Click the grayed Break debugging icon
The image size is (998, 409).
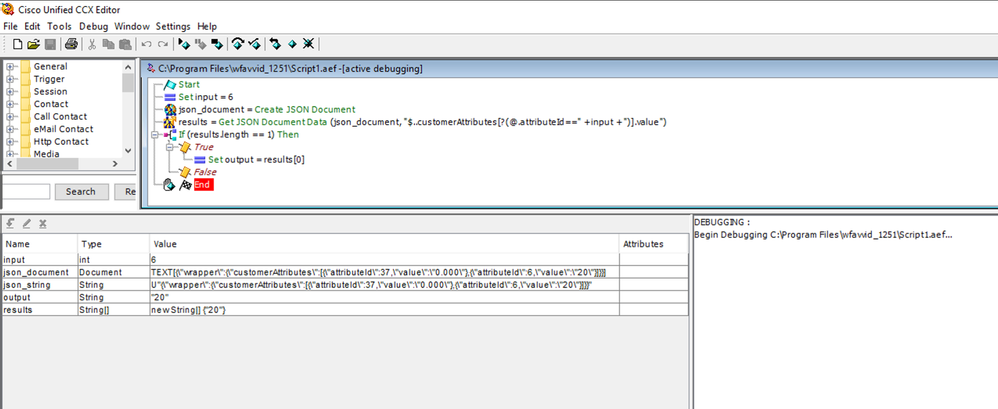pos(200,44)
